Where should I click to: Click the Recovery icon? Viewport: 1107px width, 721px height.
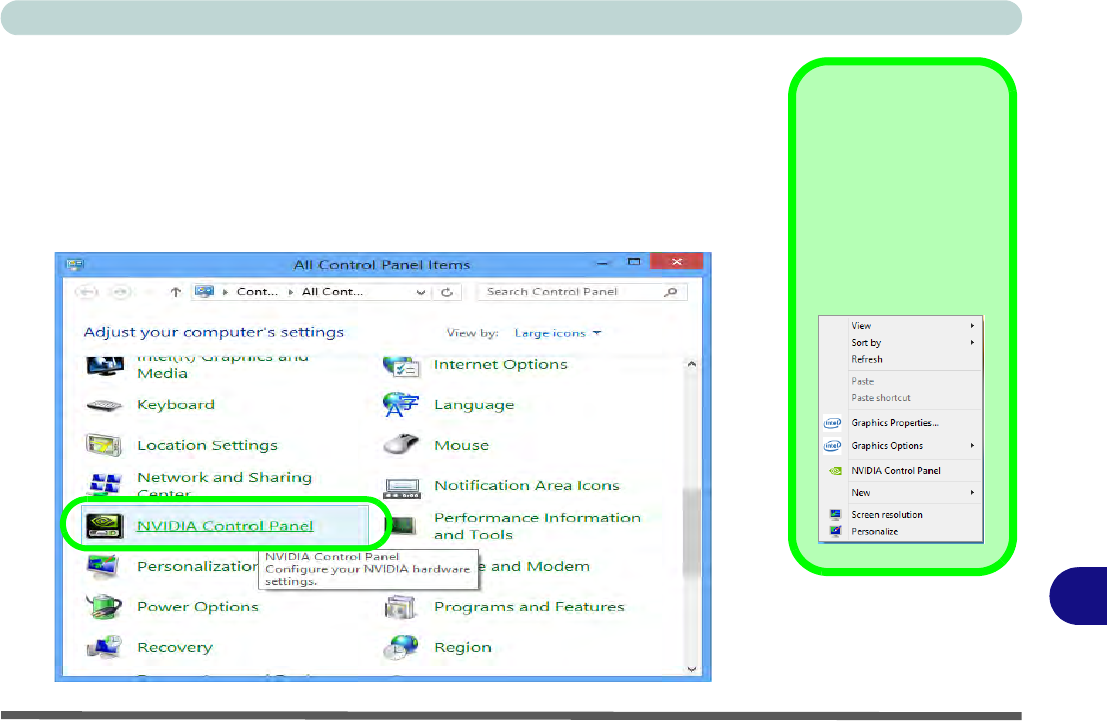point(104,647)
